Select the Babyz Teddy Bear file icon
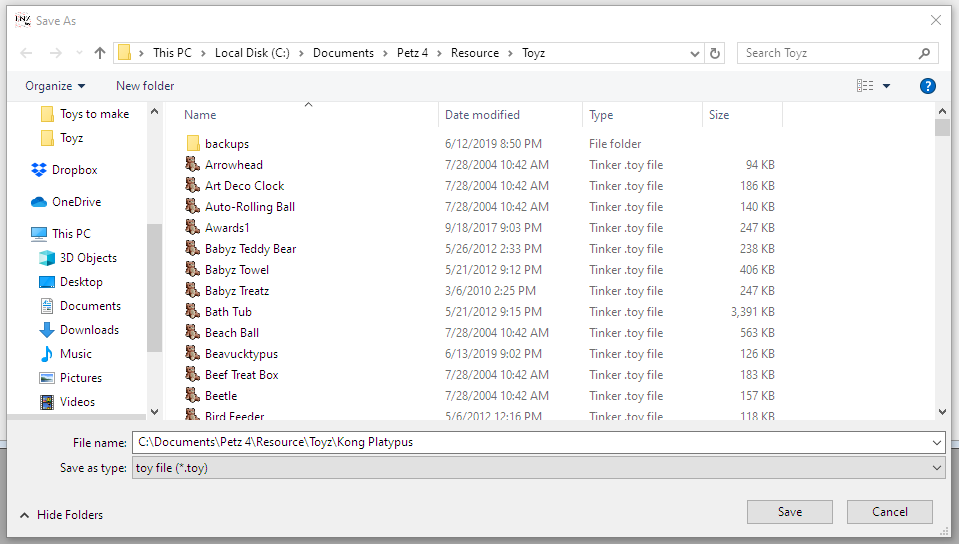Screen dimensions: 959x544 pyautogui.click(x=193, y=248)
